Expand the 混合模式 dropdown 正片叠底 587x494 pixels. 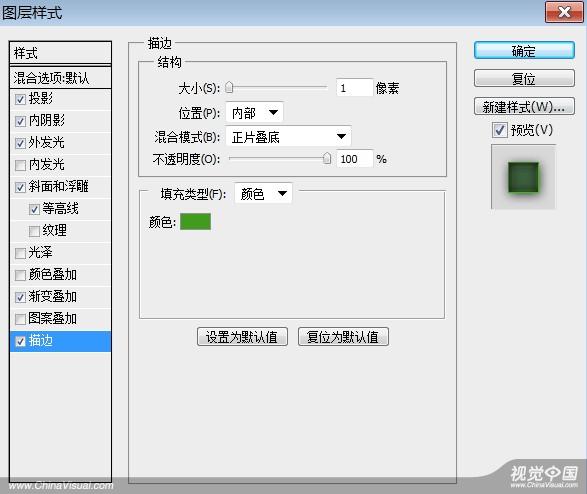coord(288,137)
